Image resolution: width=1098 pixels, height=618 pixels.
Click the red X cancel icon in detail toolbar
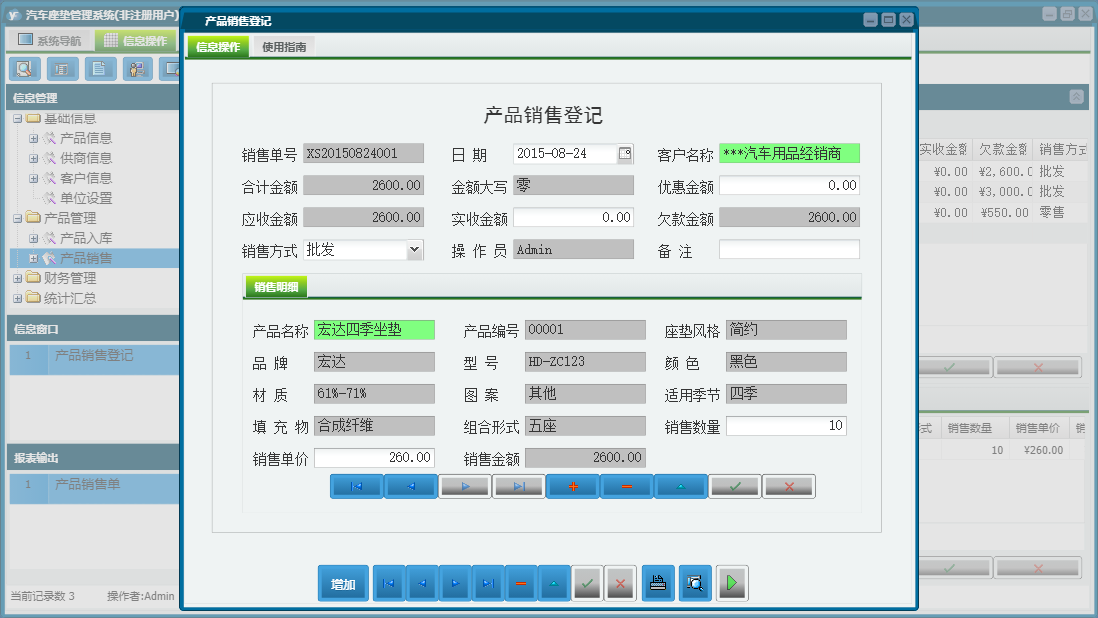(789, 486)
